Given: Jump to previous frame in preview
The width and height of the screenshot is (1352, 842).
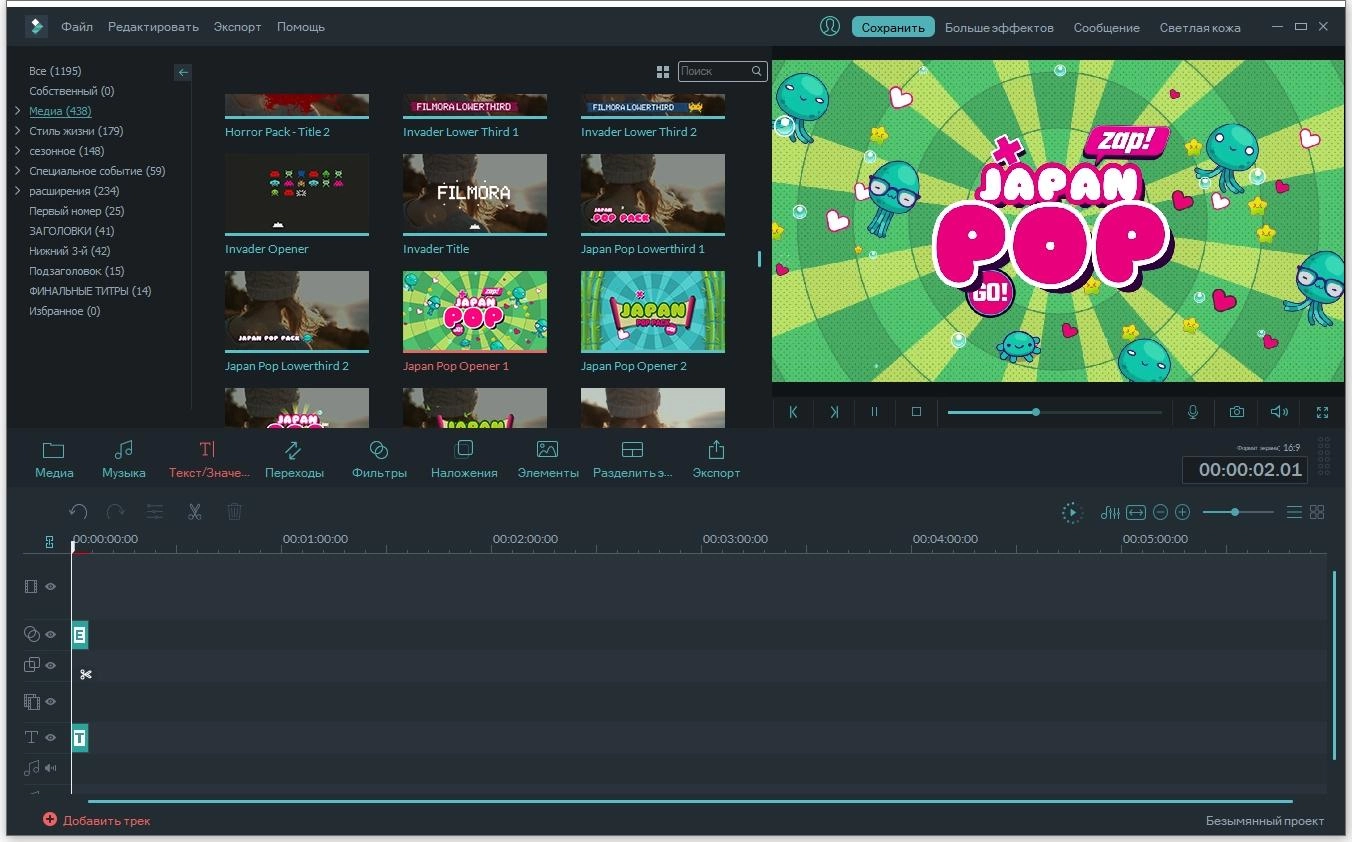Looking at the screenshot, I should [x=793, y=411].
